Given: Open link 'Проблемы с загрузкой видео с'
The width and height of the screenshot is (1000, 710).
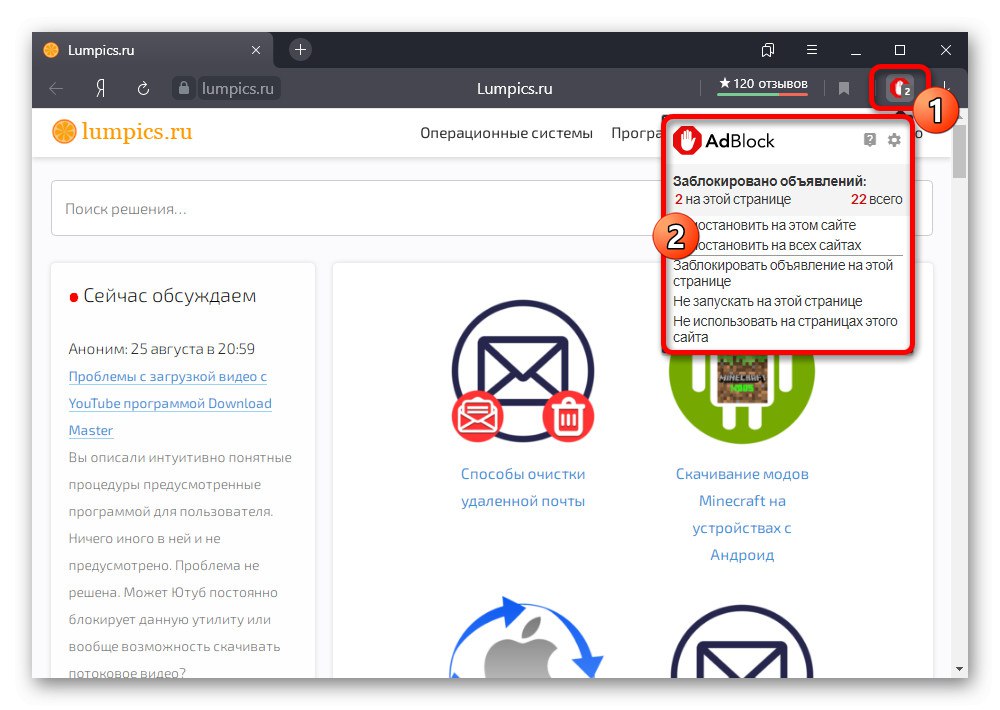Looking at the screenshot, I should point(168,376).
